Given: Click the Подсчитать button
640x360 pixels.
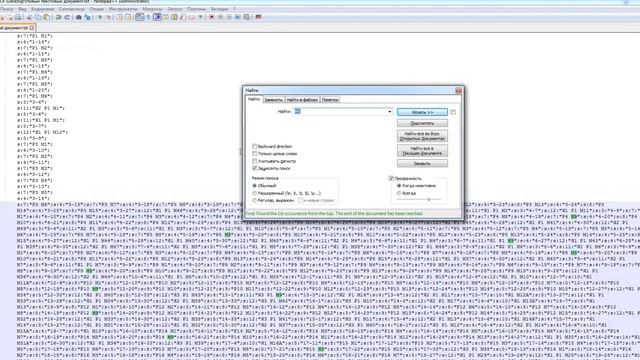Looking at the screenshot, I should (422, 123).
